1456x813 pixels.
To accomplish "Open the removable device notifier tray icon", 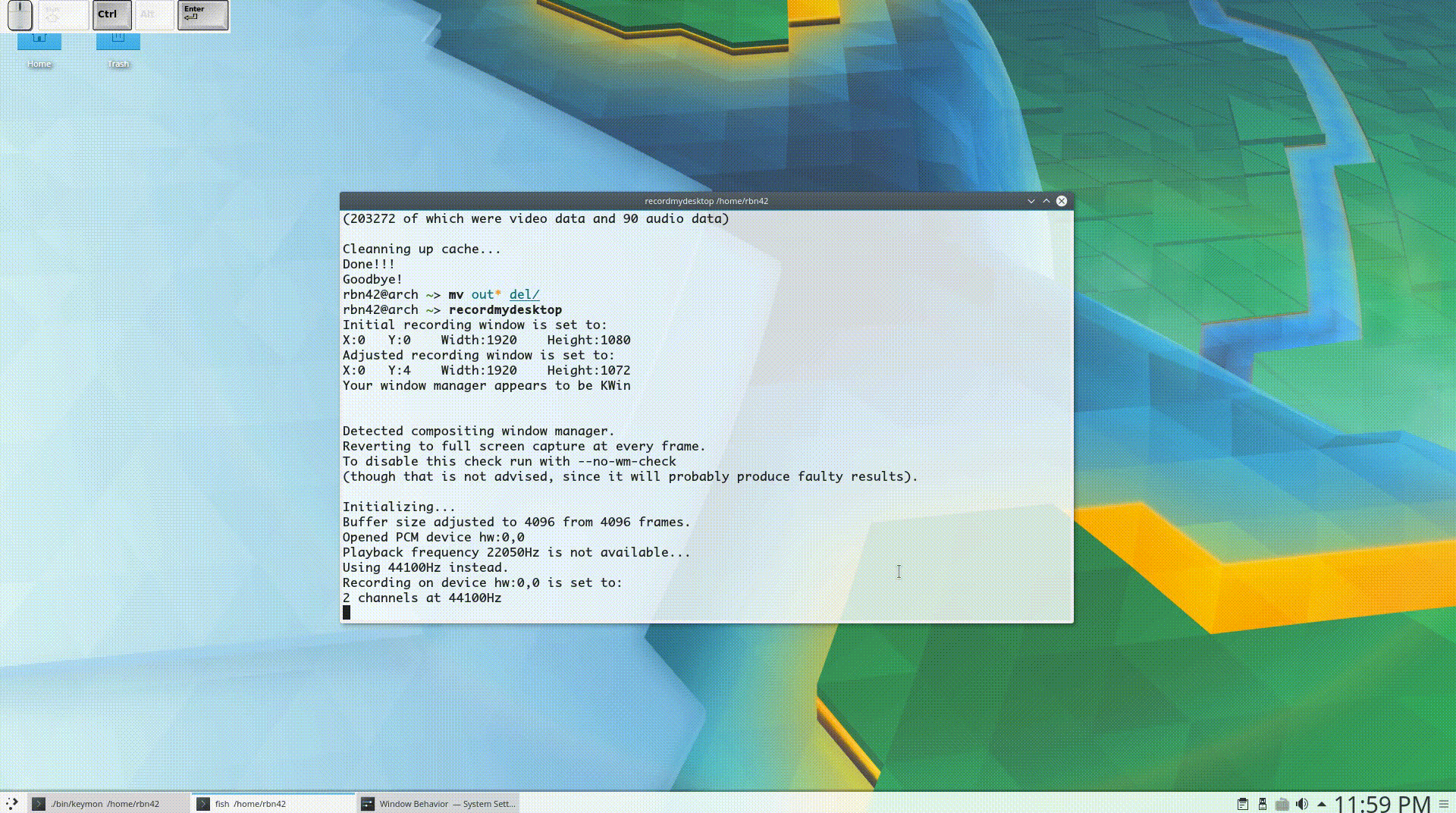I will tap(1263, 804).
